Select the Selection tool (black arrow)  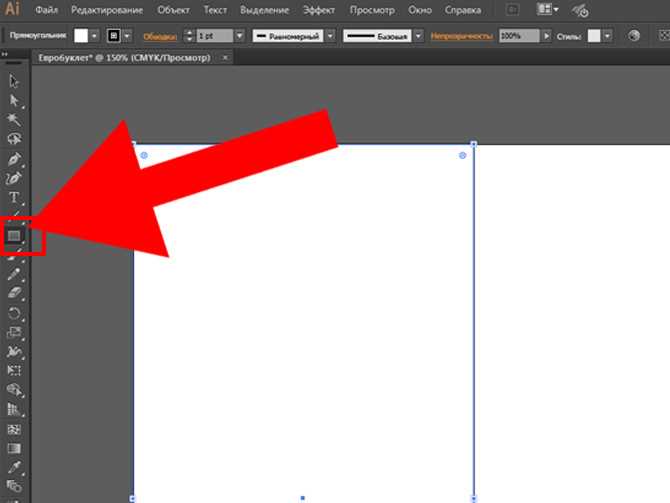pyautogui.click(x=14, y=81)
